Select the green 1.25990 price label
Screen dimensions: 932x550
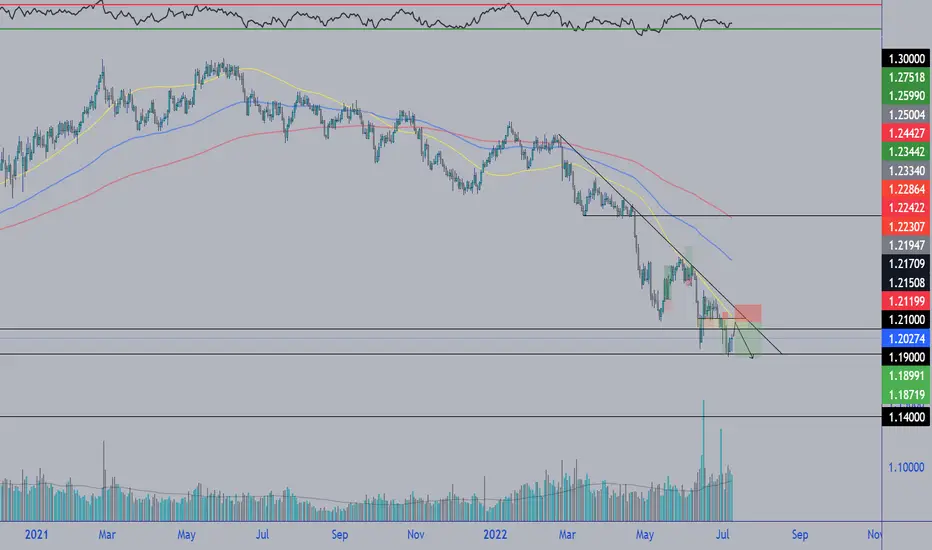point(906,96)
